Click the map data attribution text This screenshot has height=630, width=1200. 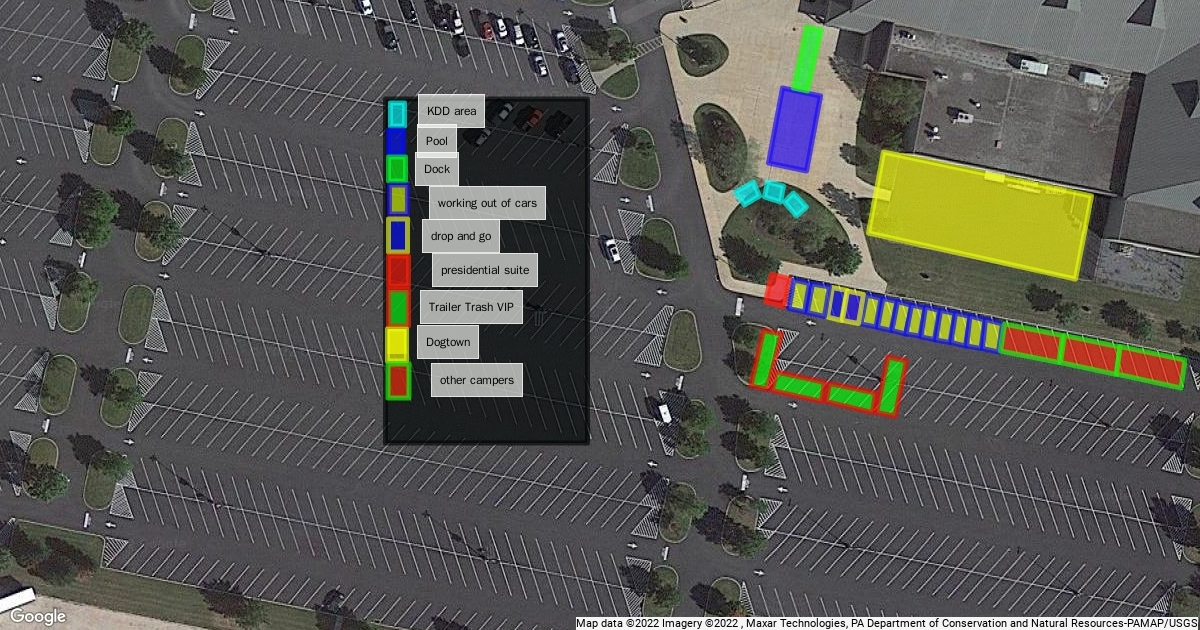[x=886, y=623]
